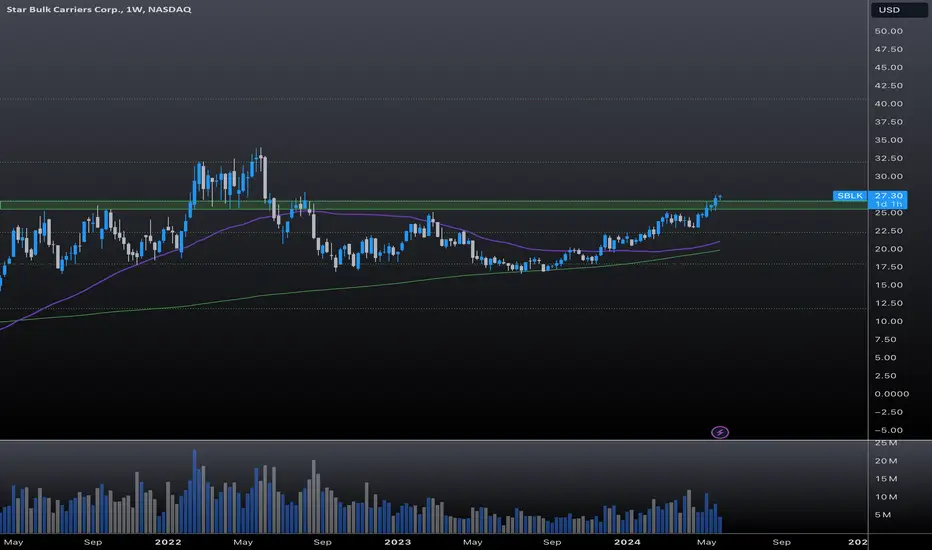Click the SBLK ticker price label

[850, 196]
